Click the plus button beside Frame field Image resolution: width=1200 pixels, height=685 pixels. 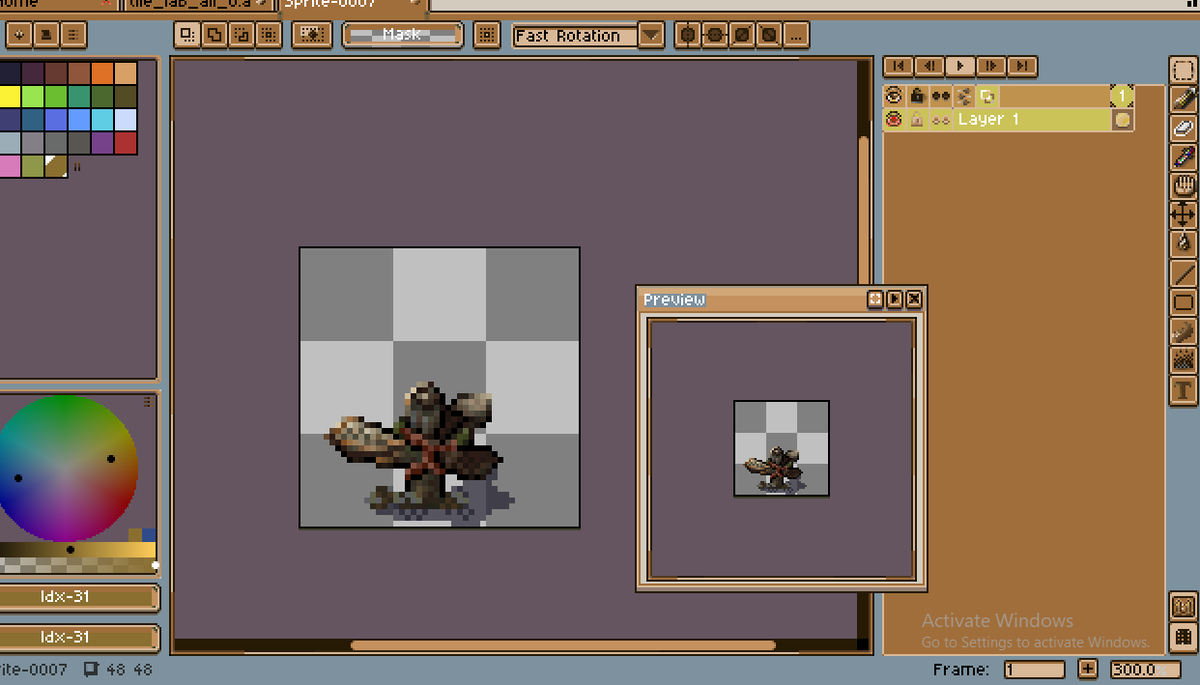tap(1088, 670)
